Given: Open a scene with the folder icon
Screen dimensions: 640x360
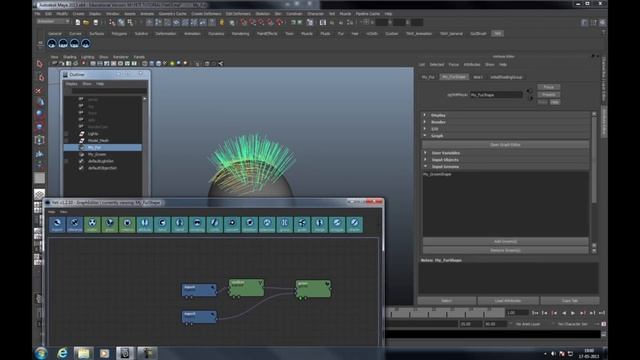Looking at the screenshot, I should tap(86, 22).
